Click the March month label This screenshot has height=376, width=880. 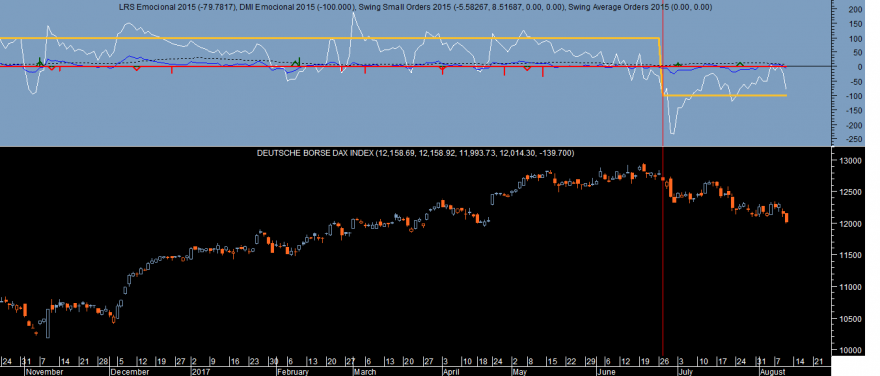click(x=366, y=372)
